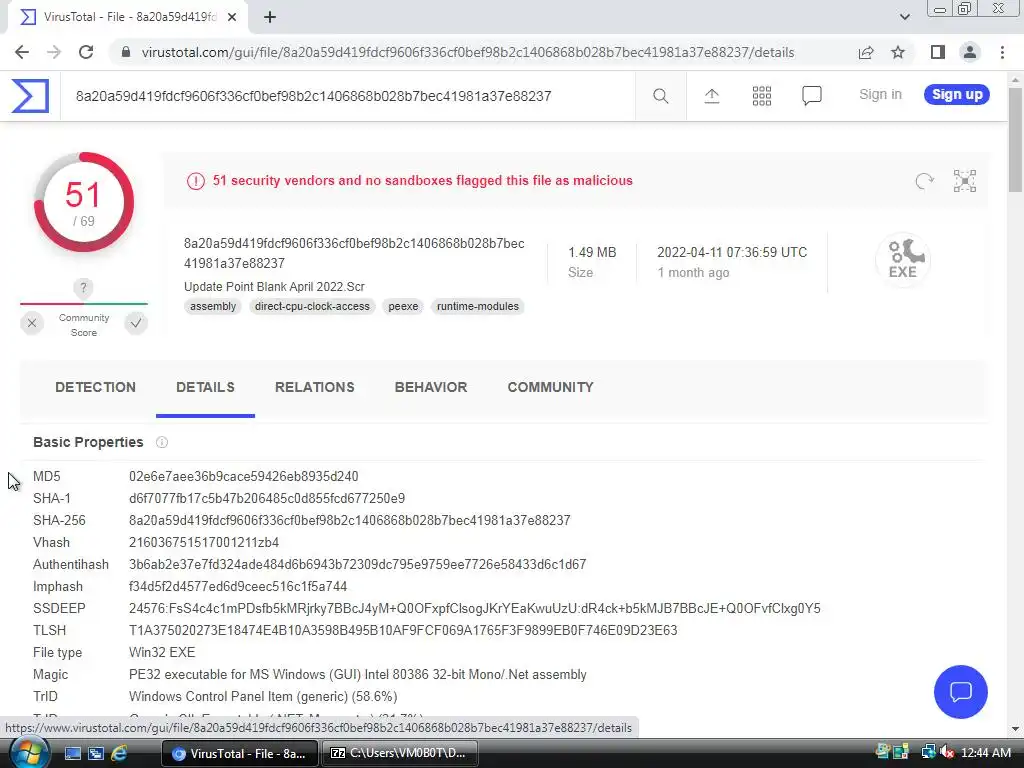Click the 51/69 detection score circle
The height and width of the screenshot is (768, 1024).
click(84, 202)
